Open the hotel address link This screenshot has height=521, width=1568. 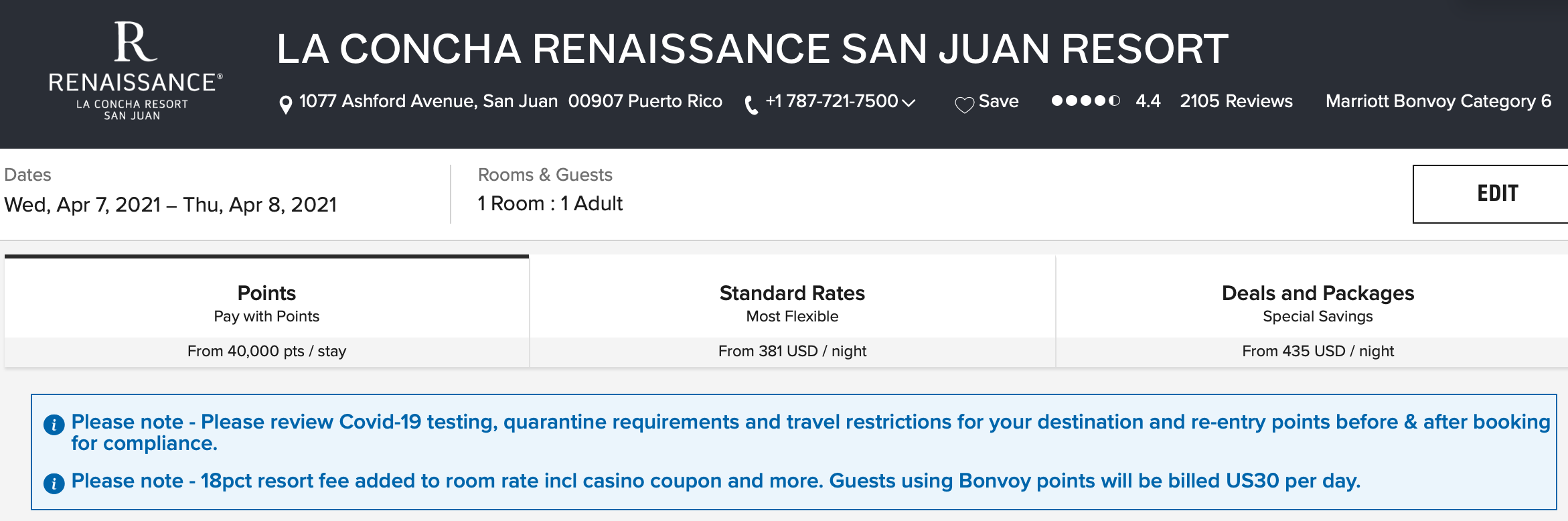511,101
